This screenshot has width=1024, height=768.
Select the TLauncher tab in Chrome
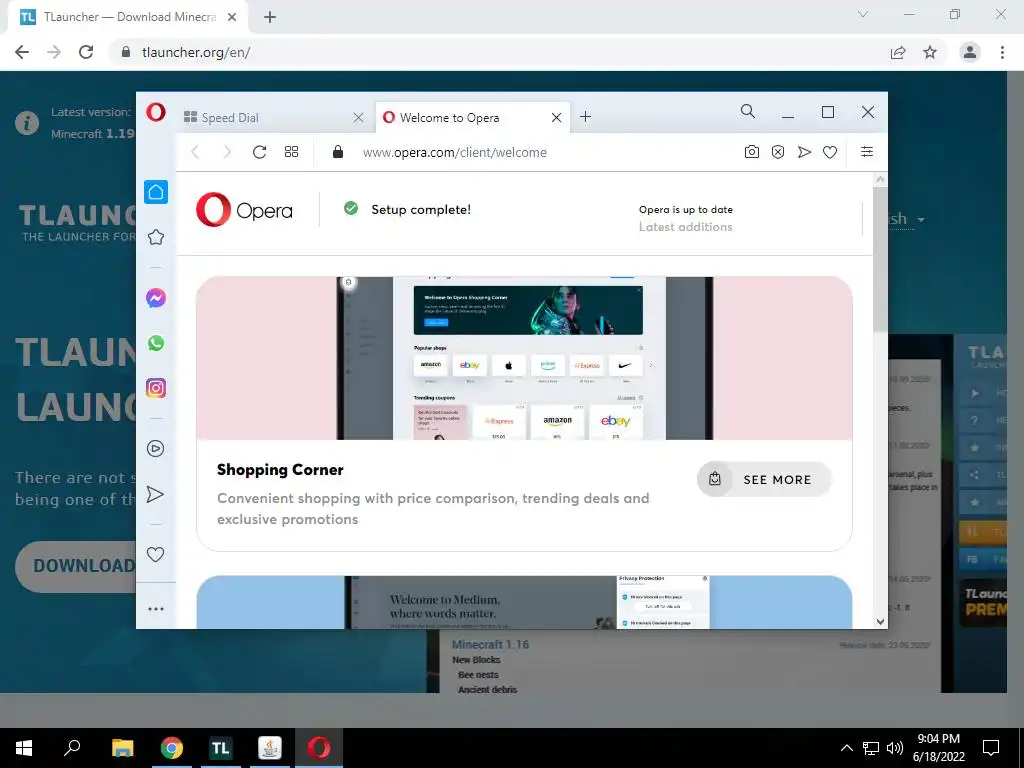click(x=128, y=18)
